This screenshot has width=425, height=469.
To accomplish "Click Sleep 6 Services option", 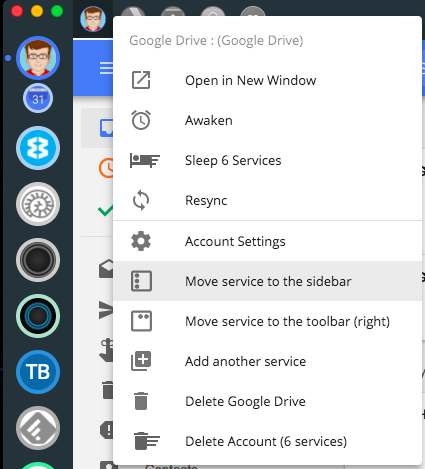I will (267, 160).
